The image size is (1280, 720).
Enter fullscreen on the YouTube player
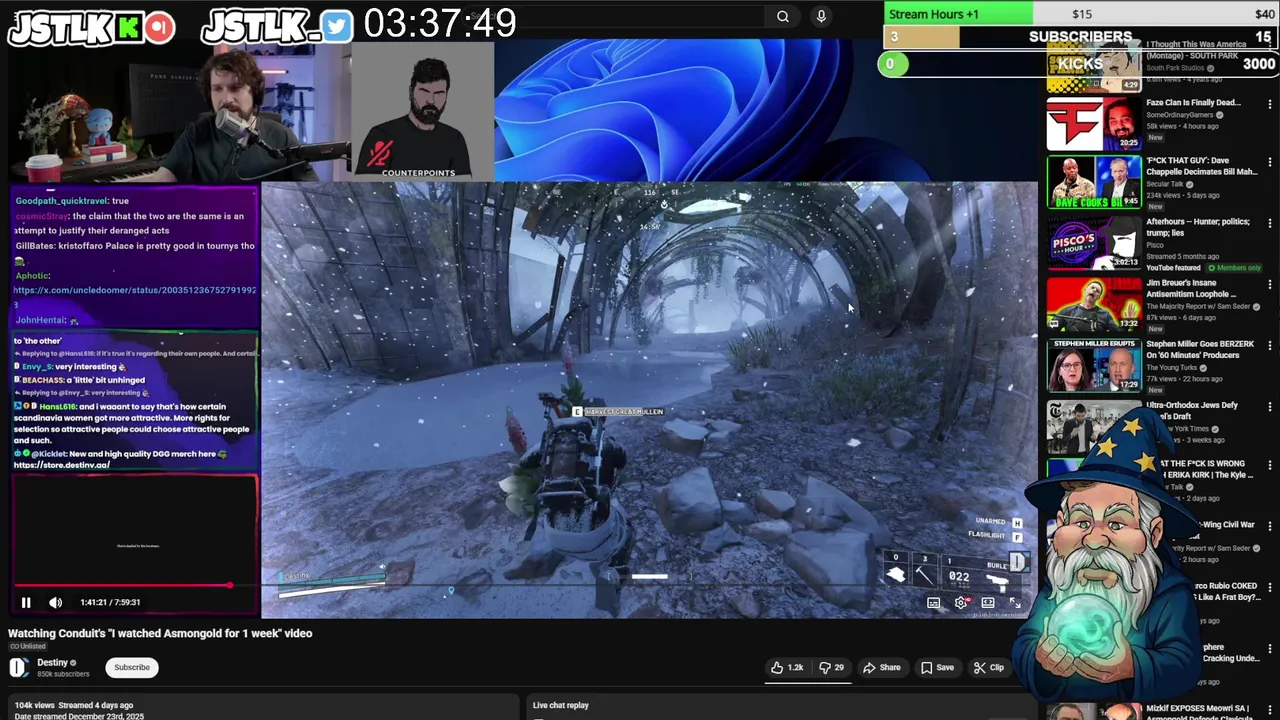1014,603
